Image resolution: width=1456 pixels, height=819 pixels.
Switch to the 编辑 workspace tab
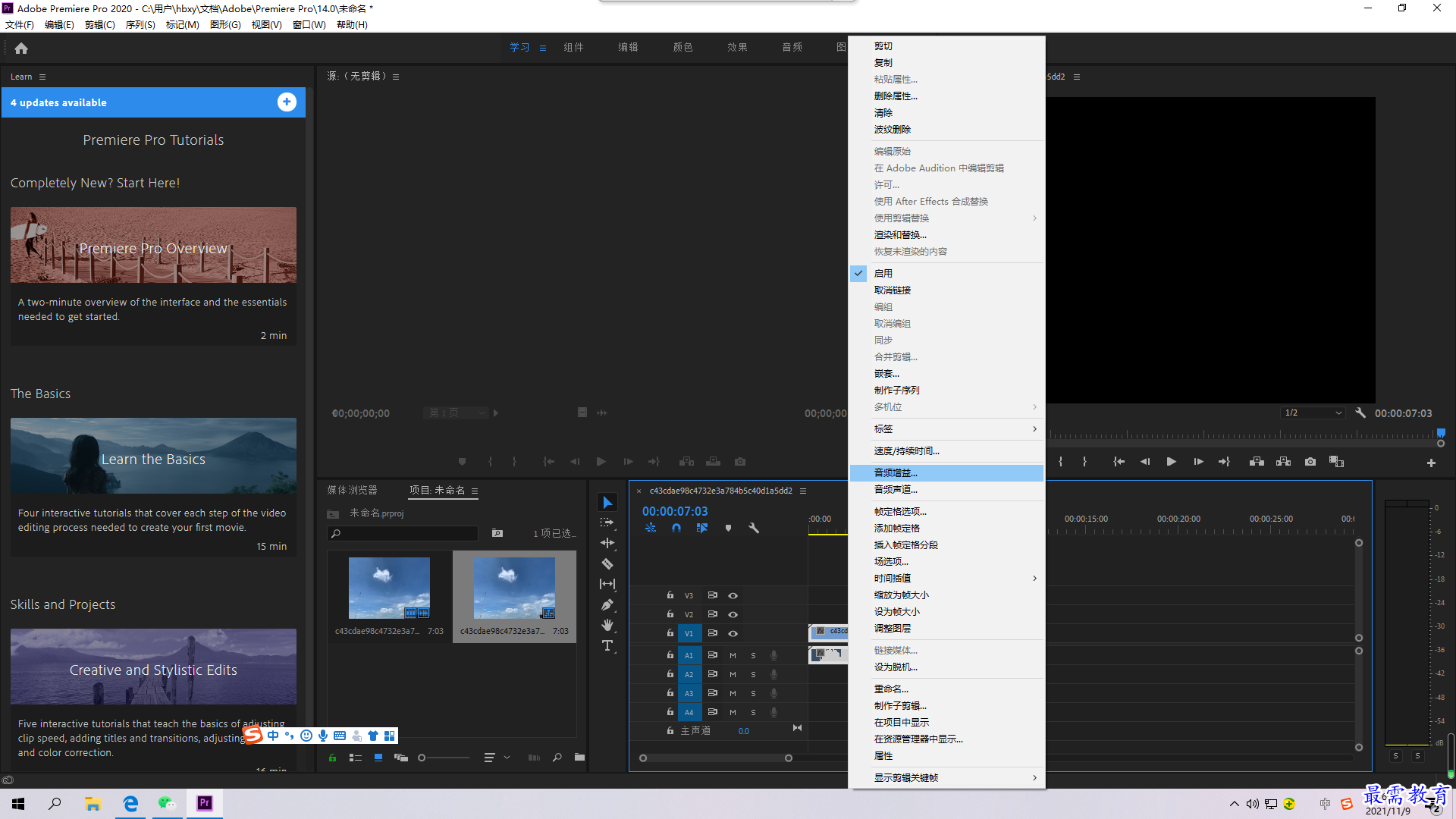(x=628, y=47)
